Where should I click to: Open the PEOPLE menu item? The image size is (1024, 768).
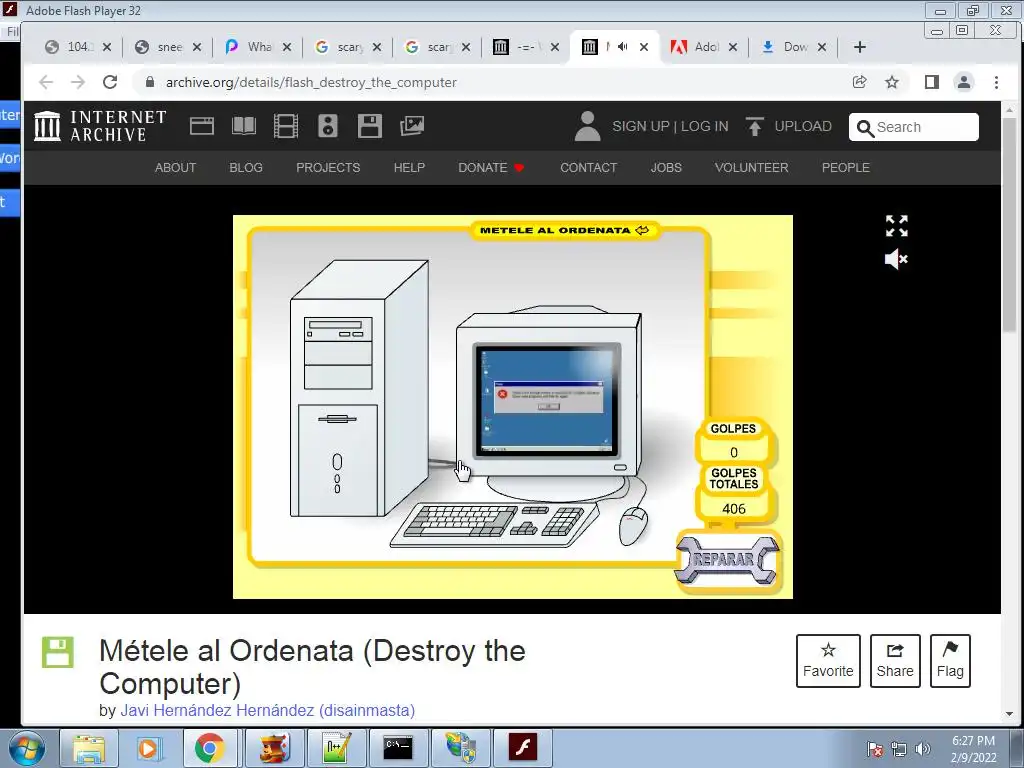coord(845,168)
